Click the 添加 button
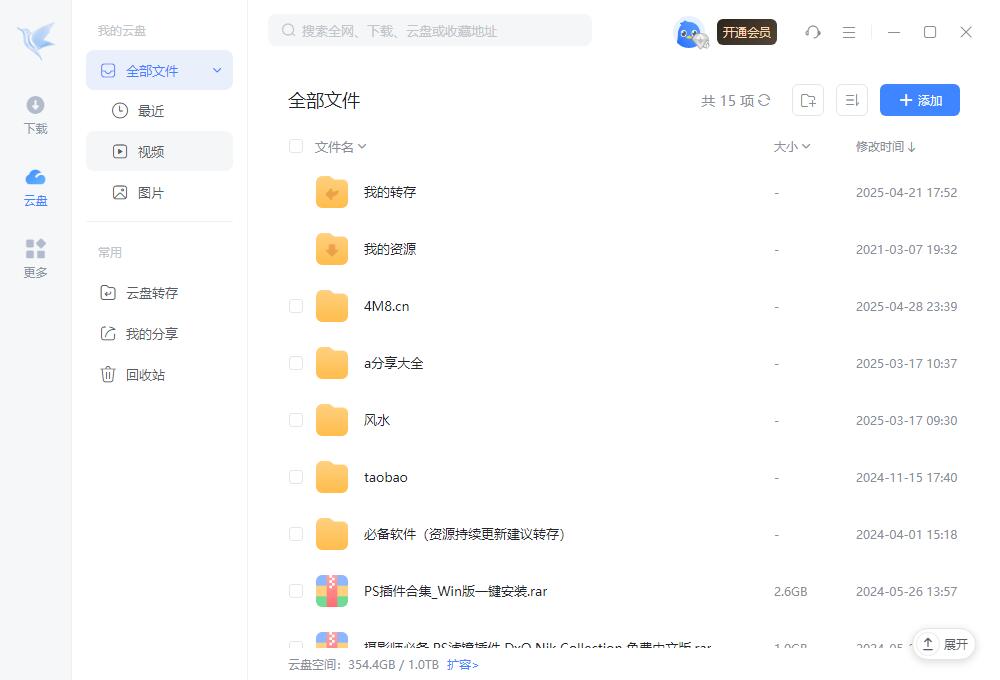The image size is (1000, 680). (x=919, y=100)
